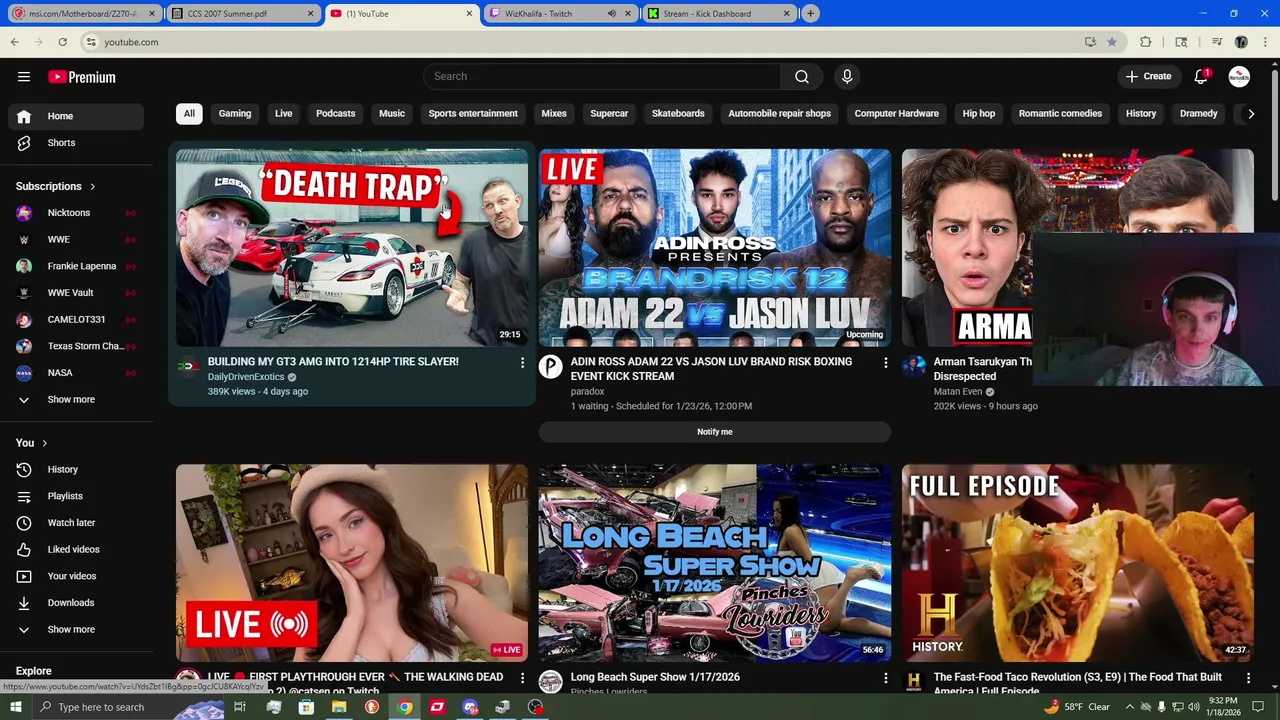Click the Chrome address bar

tap(590, 42)
